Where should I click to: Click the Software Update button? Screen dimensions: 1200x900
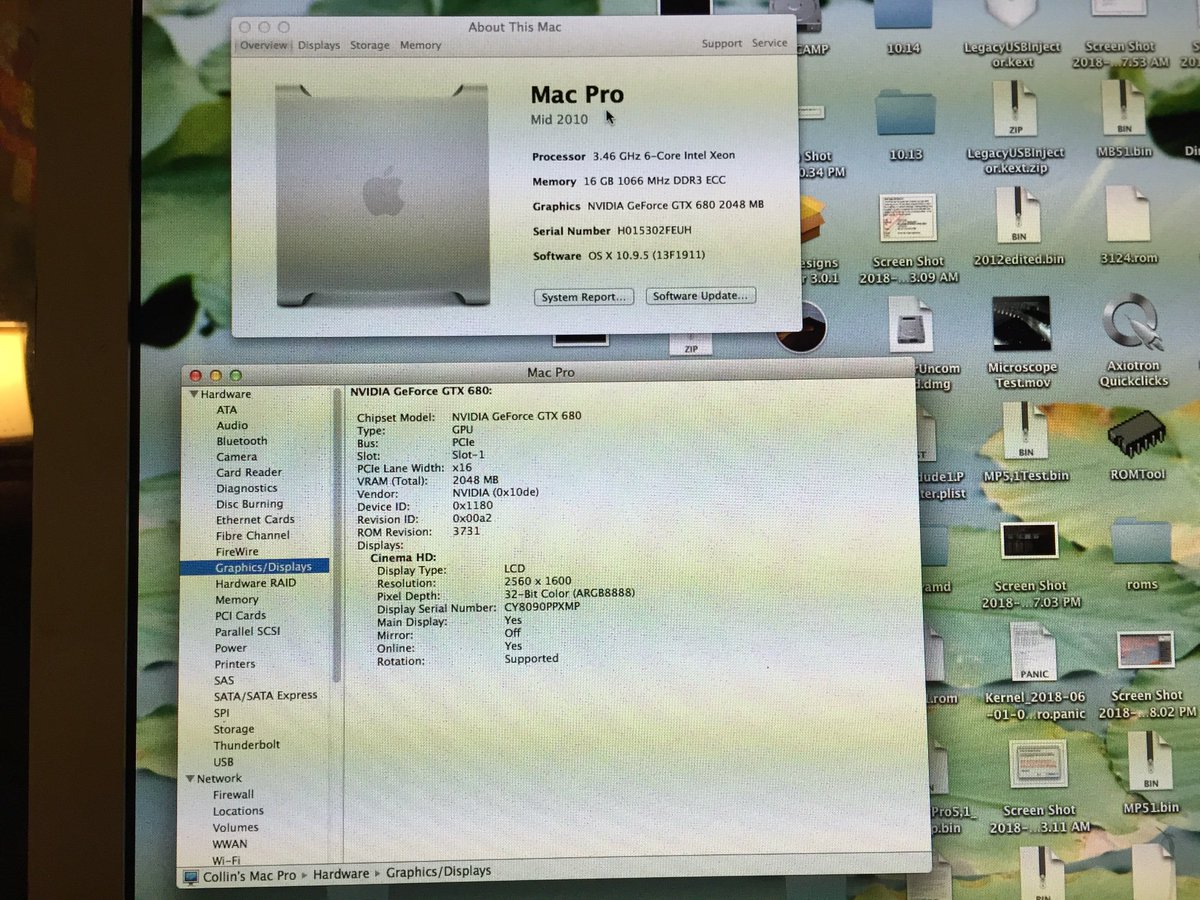(700, 296)
